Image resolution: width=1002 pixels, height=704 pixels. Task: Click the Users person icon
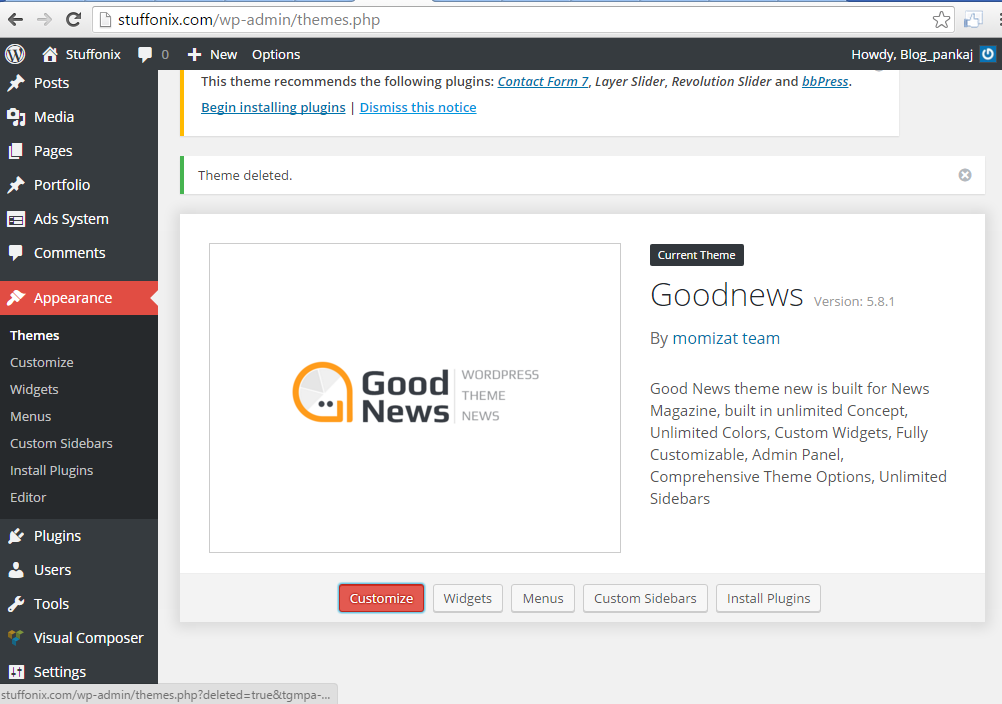pyautogui.click(x=16, y=570)
